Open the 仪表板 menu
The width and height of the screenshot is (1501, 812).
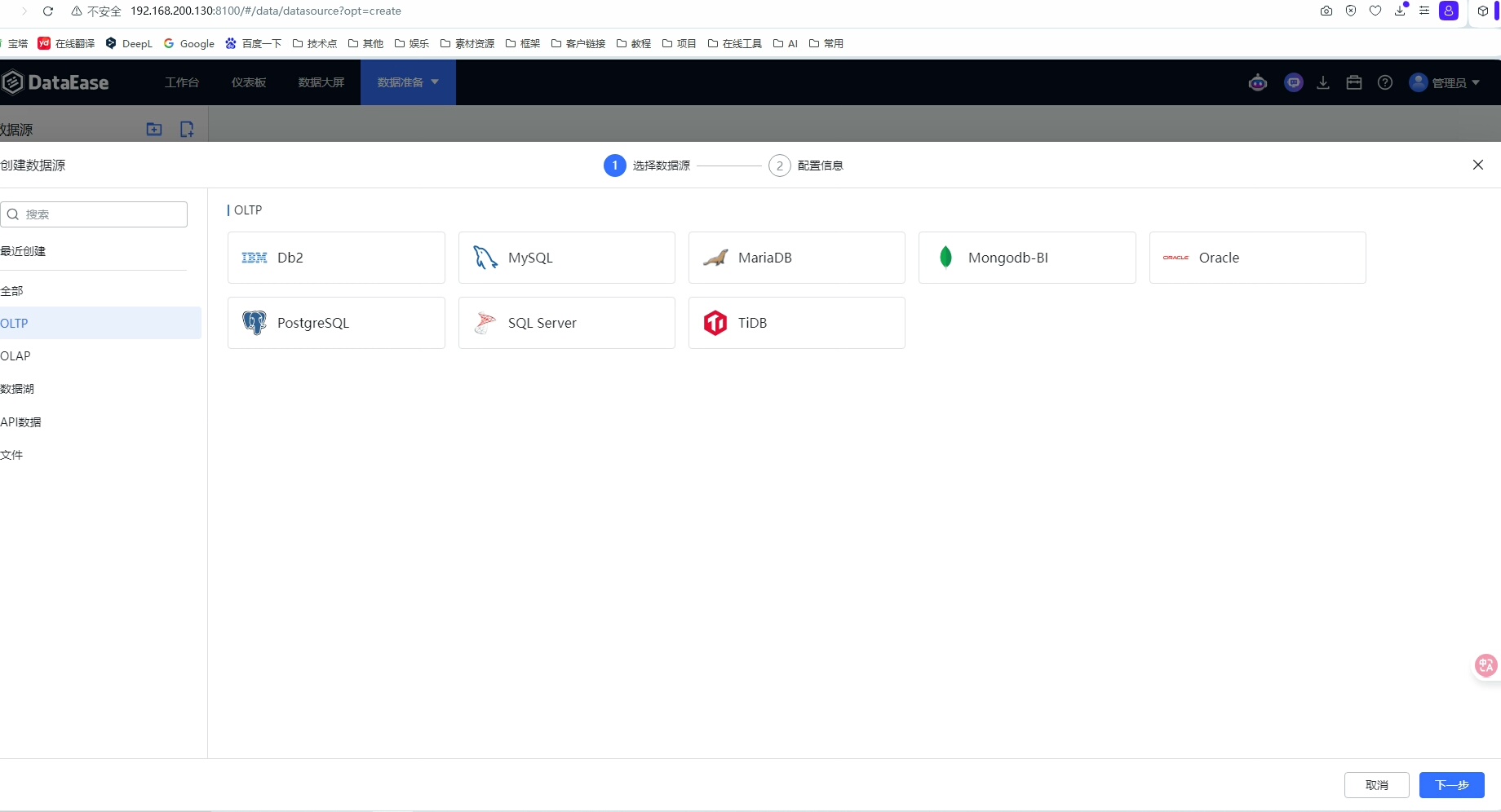pyautogui.click(x=249, y=82)
